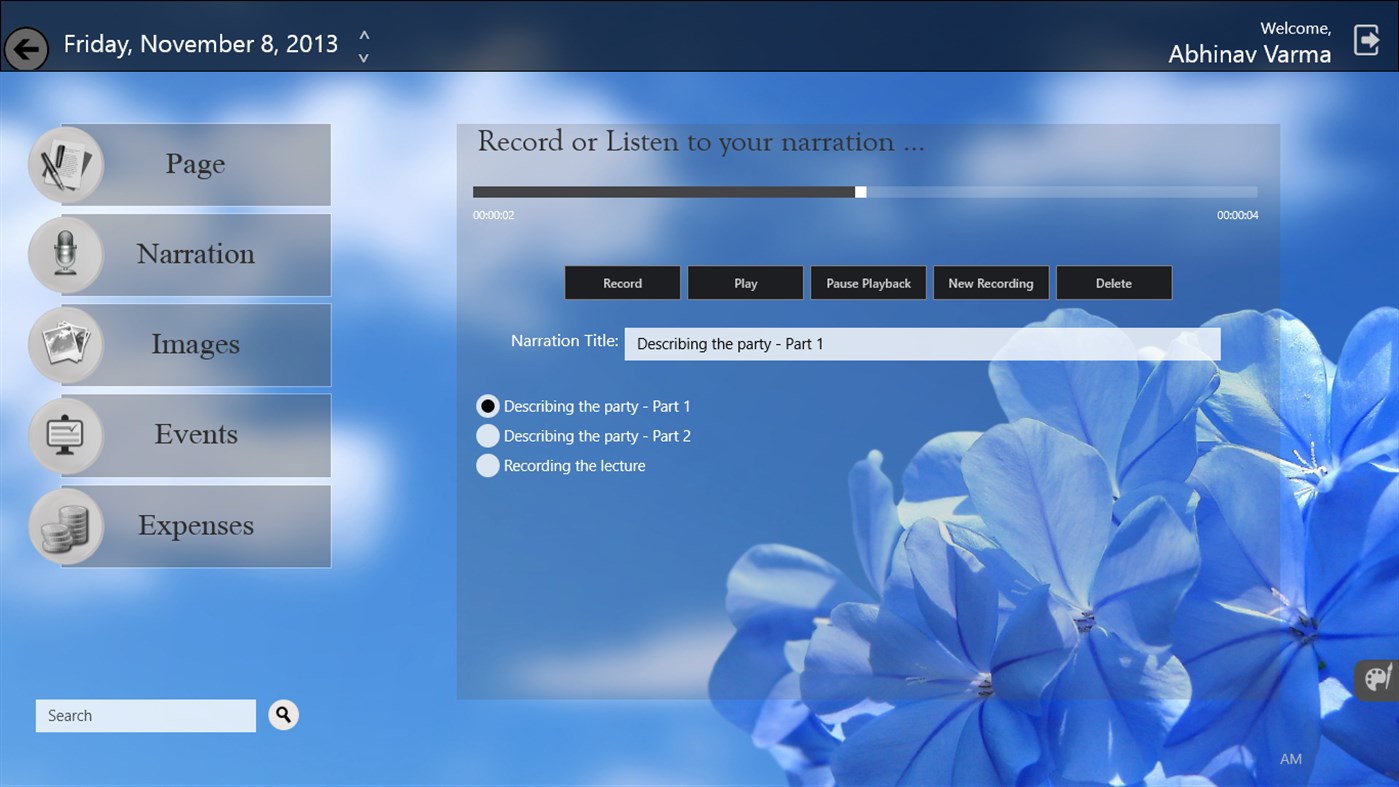Click the playback progress slider handle
The width and height of the screenshot is (1399, 787).
point(861,192)
